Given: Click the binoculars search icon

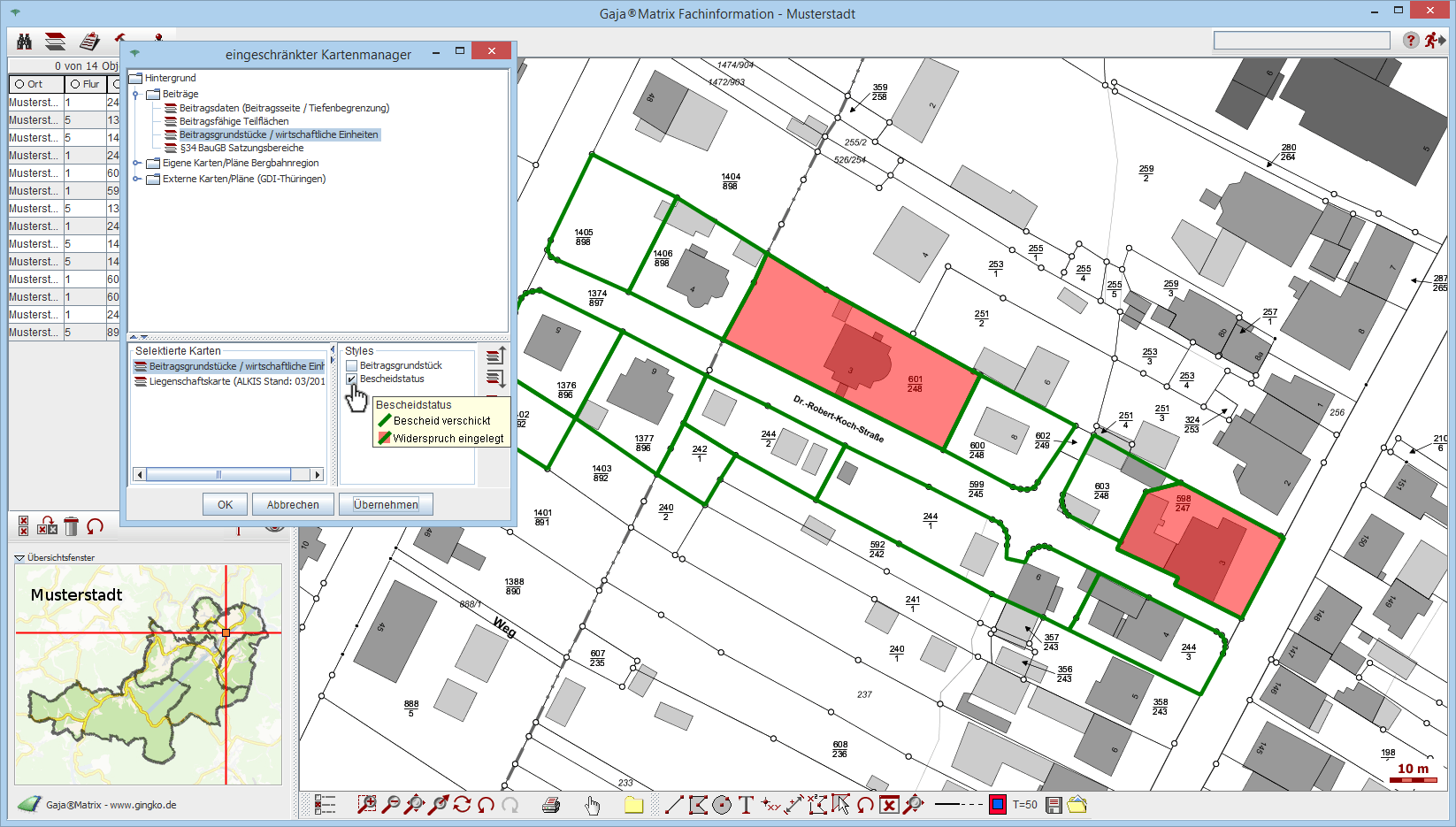Looking at the screenshot, I should 24,42.
